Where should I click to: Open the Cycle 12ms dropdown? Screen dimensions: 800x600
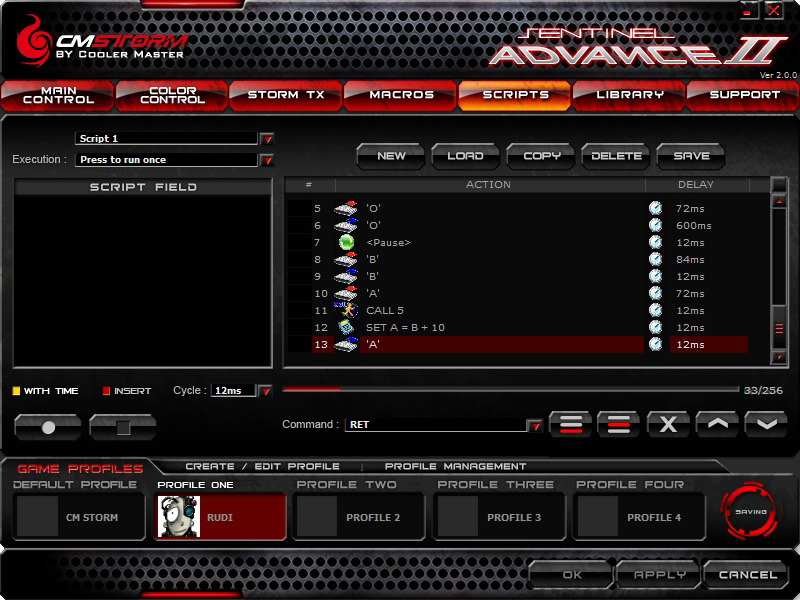point(265,391)
